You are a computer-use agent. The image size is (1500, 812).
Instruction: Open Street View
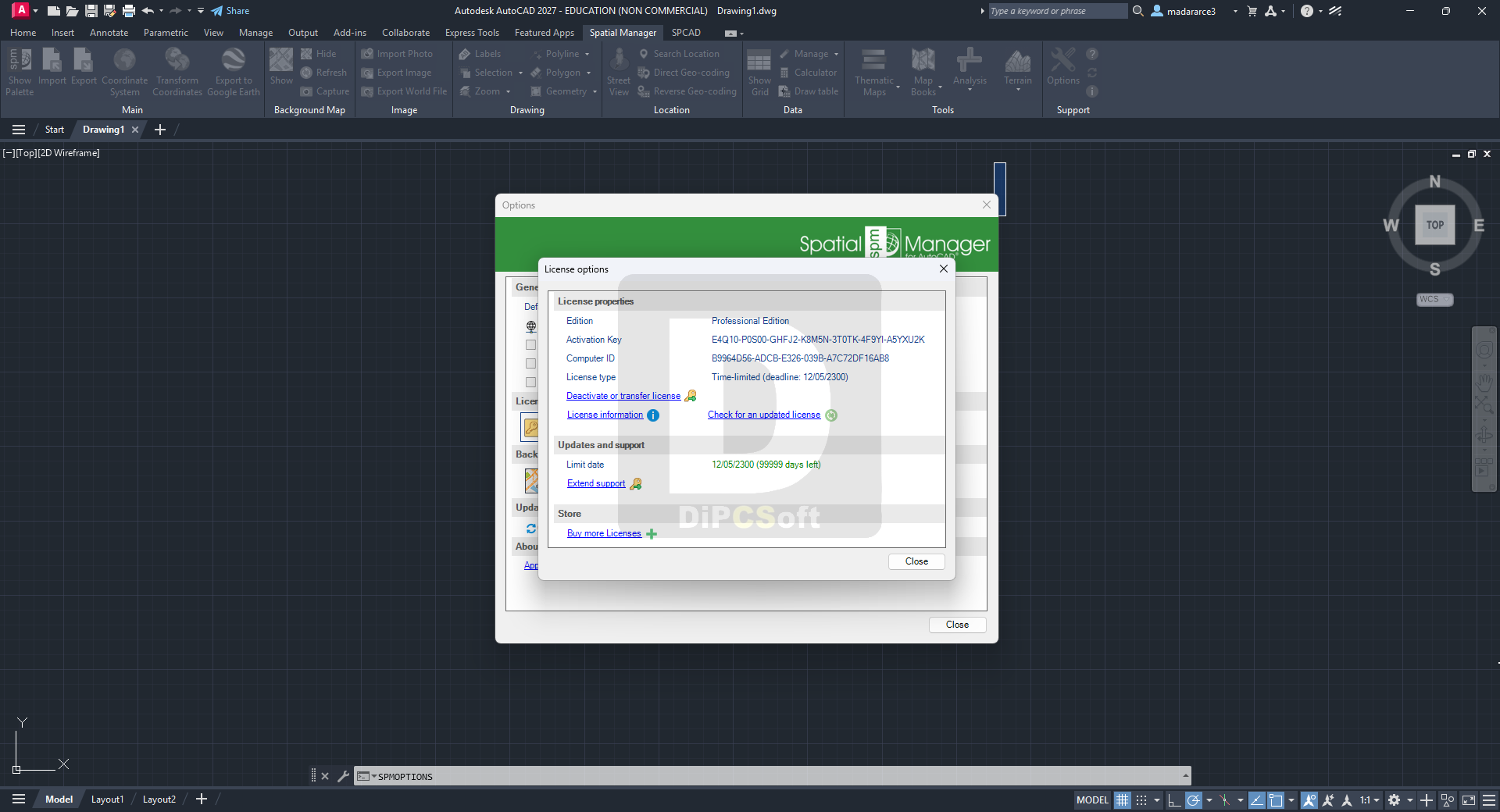tap(619, 72)
